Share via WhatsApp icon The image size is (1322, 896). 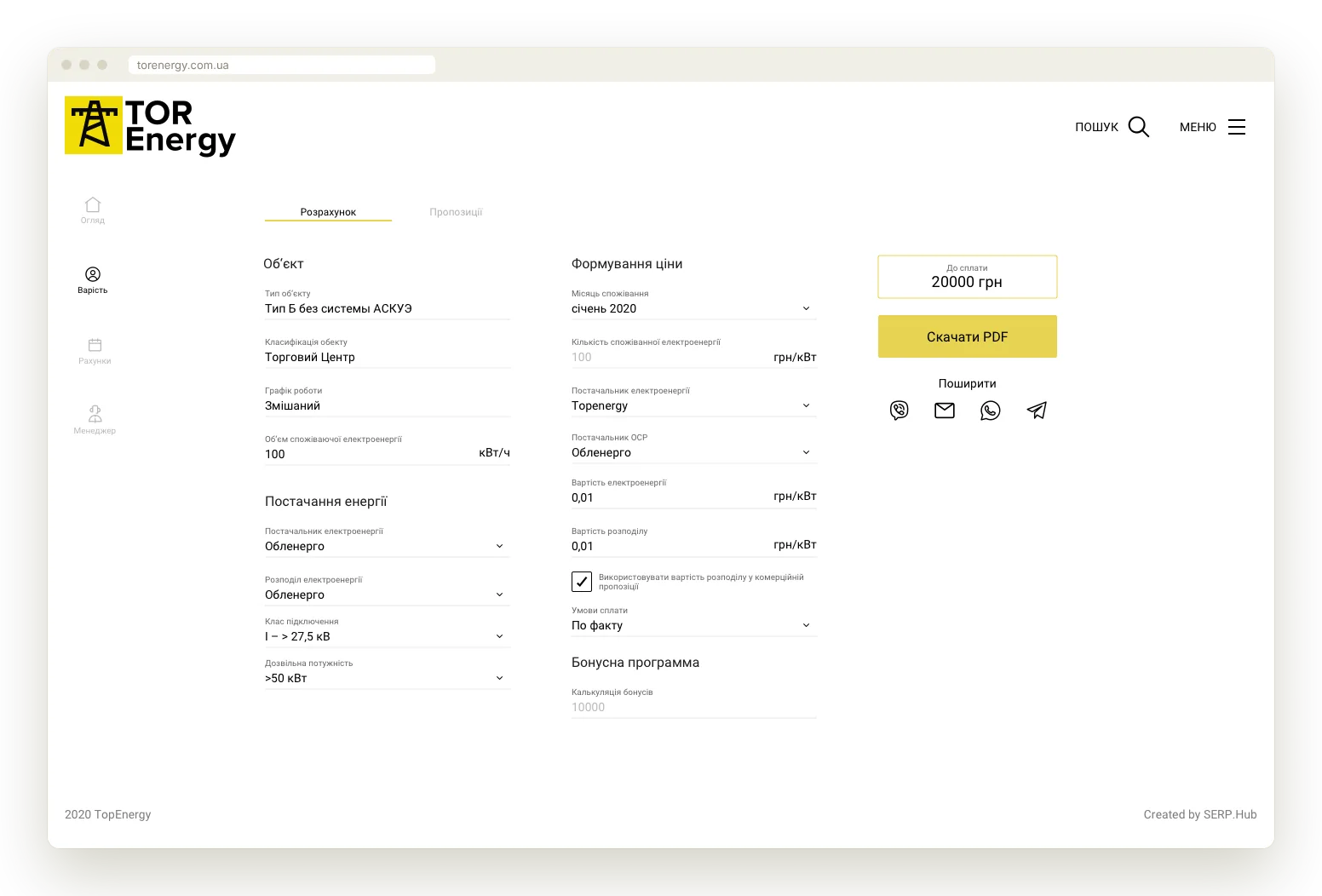[991, 411]
